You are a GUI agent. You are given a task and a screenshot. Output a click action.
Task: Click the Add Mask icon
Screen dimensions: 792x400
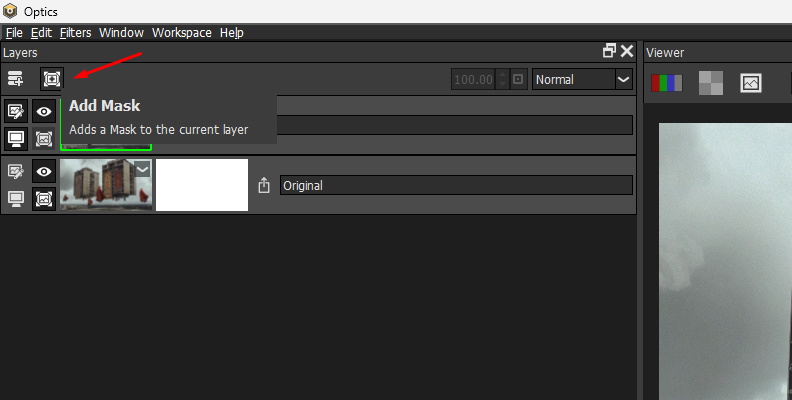[x=51, y=79]
